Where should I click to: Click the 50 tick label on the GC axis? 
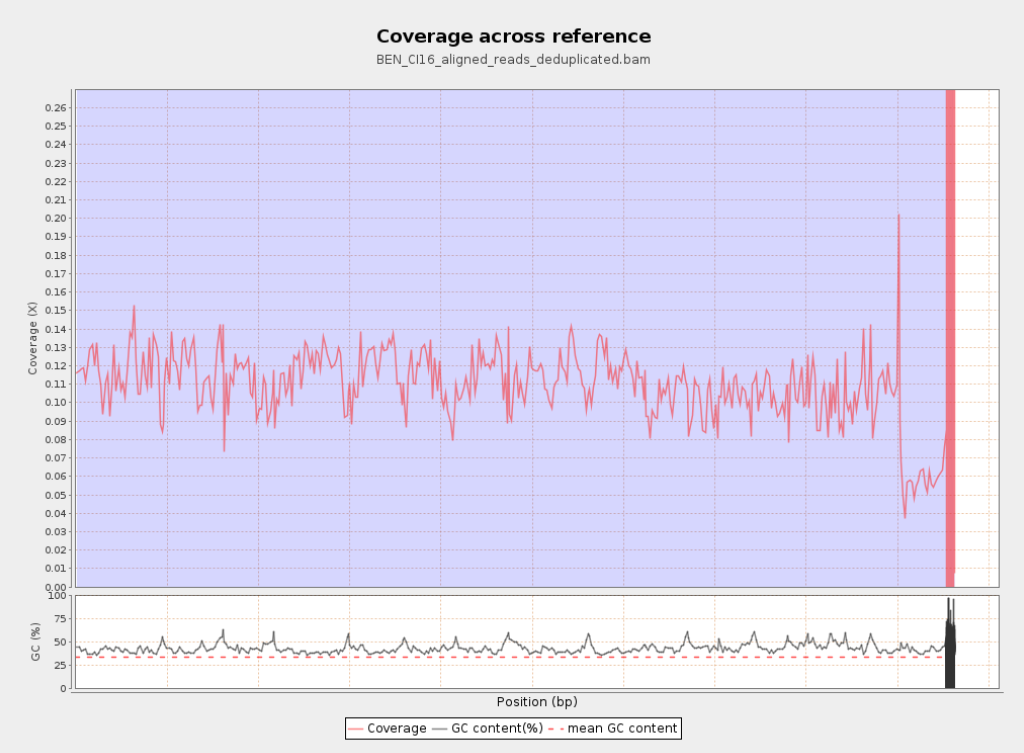coord(62,642)
